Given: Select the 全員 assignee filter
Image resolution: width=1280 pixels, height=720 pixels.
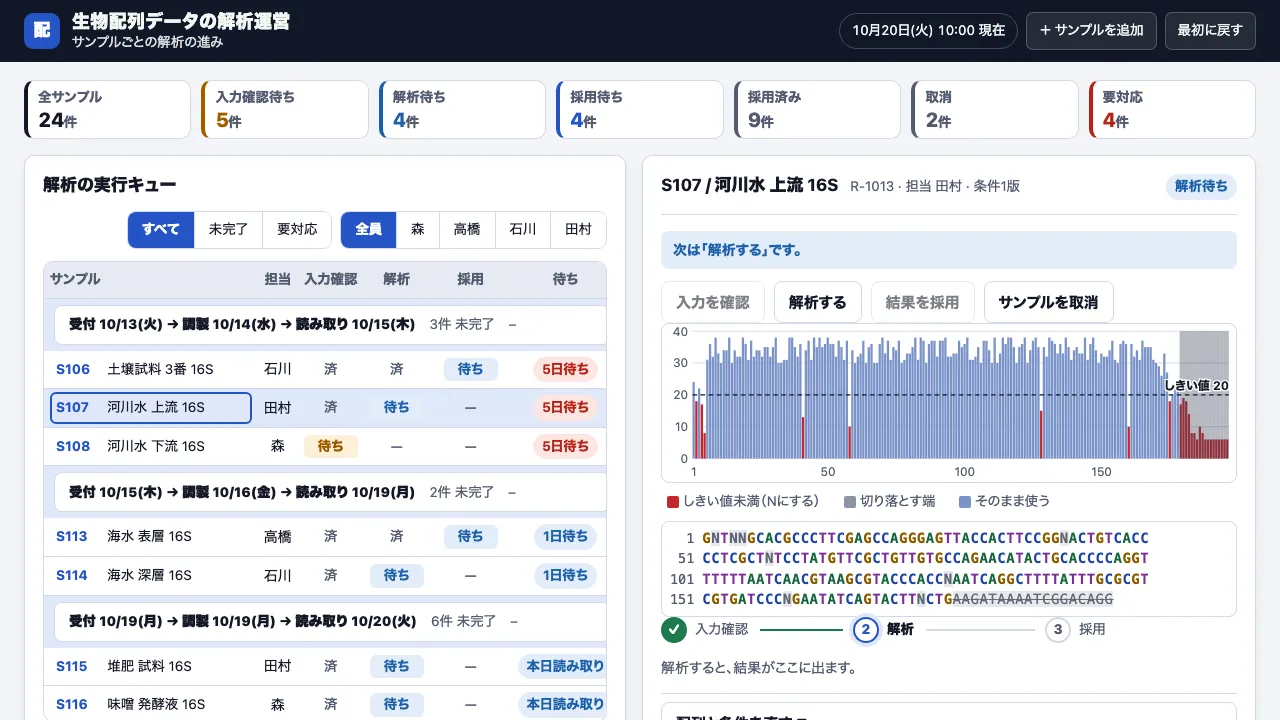Looking at the screenshot, I should click(369, 230).
